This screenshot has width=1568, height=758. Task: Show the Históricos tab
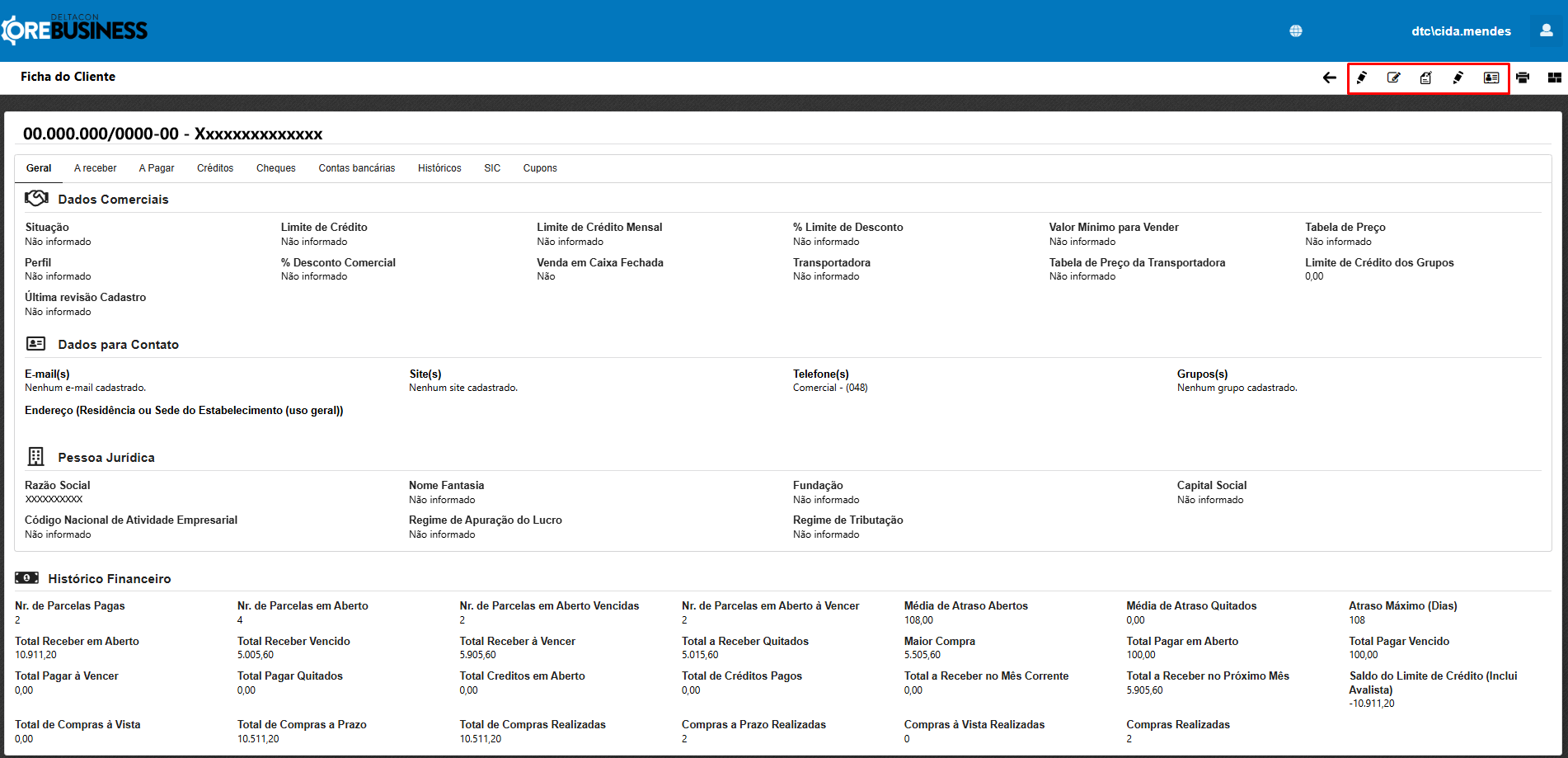439,168
